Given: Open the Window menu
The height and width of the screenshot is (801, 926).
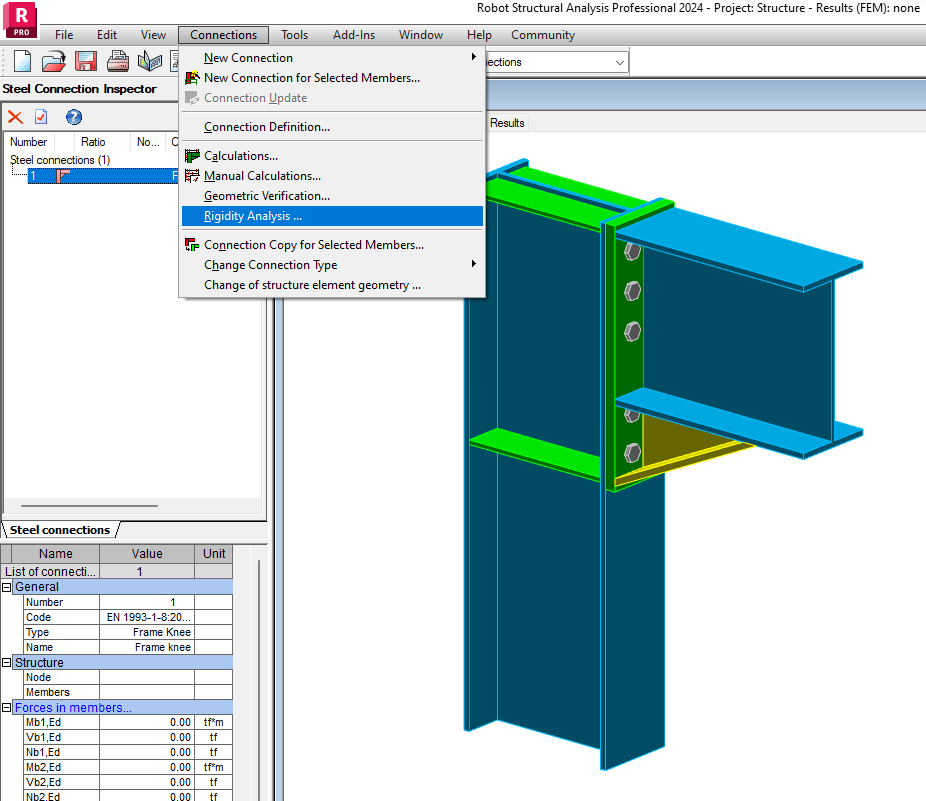Looking at the screenshot, I should tap(420, 35).
